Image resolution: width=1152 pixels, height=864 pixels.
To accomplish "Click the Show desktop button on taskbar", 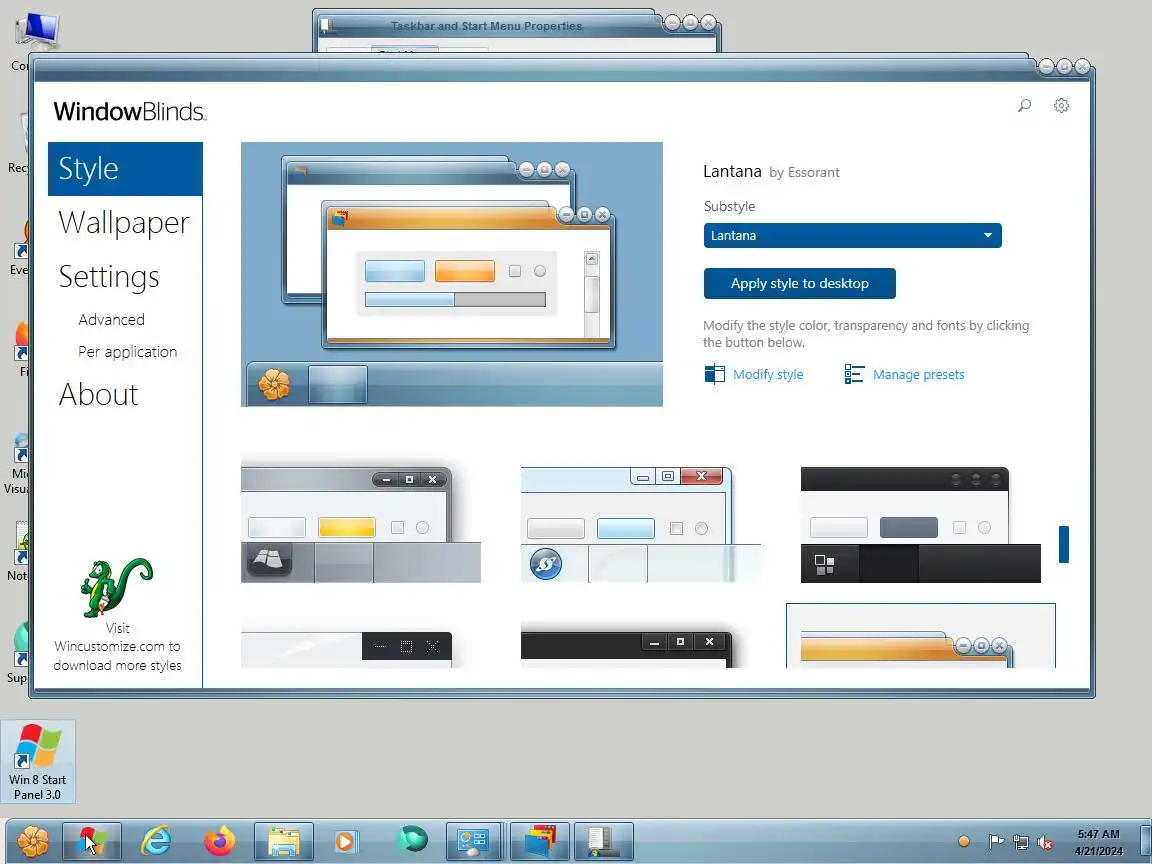I will pos(1145,842).
